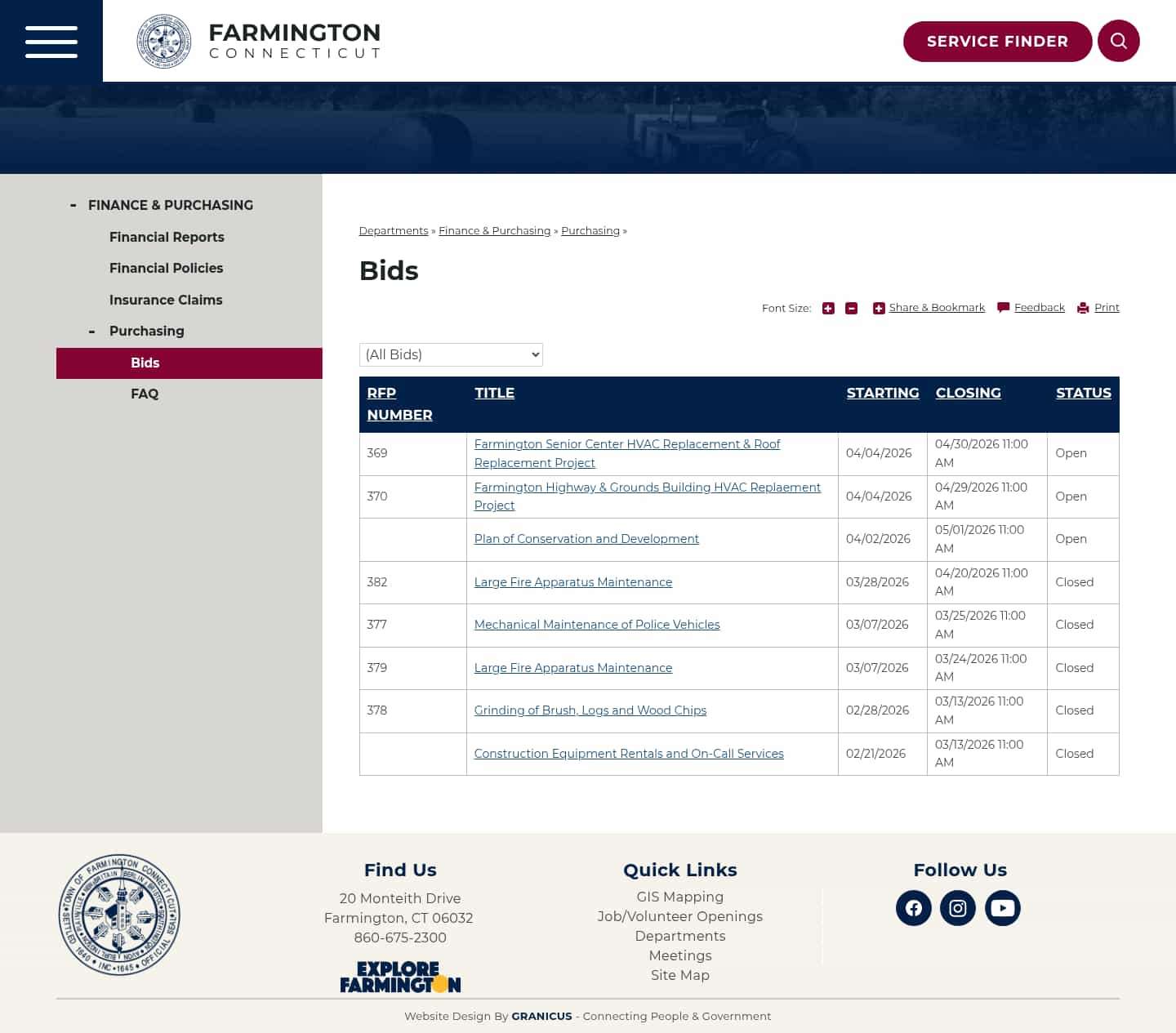Navigate to Departments via breadcrumb

[x=393, y=230]
